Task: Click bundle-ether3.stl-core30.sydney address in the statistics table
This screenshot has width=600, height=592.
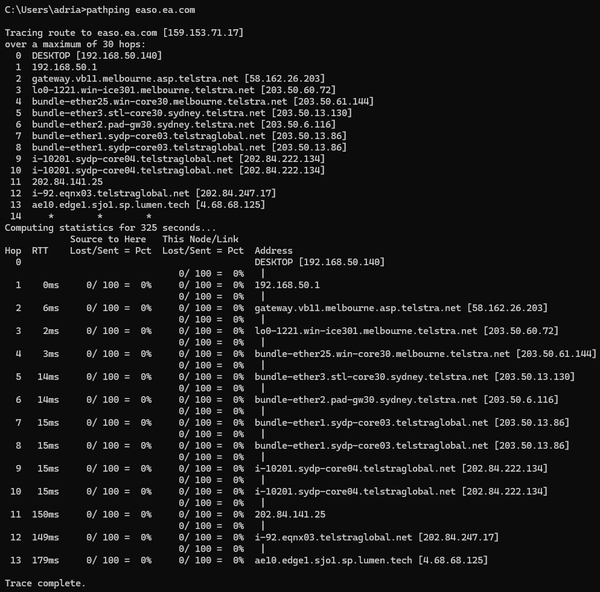Action: 370,376
